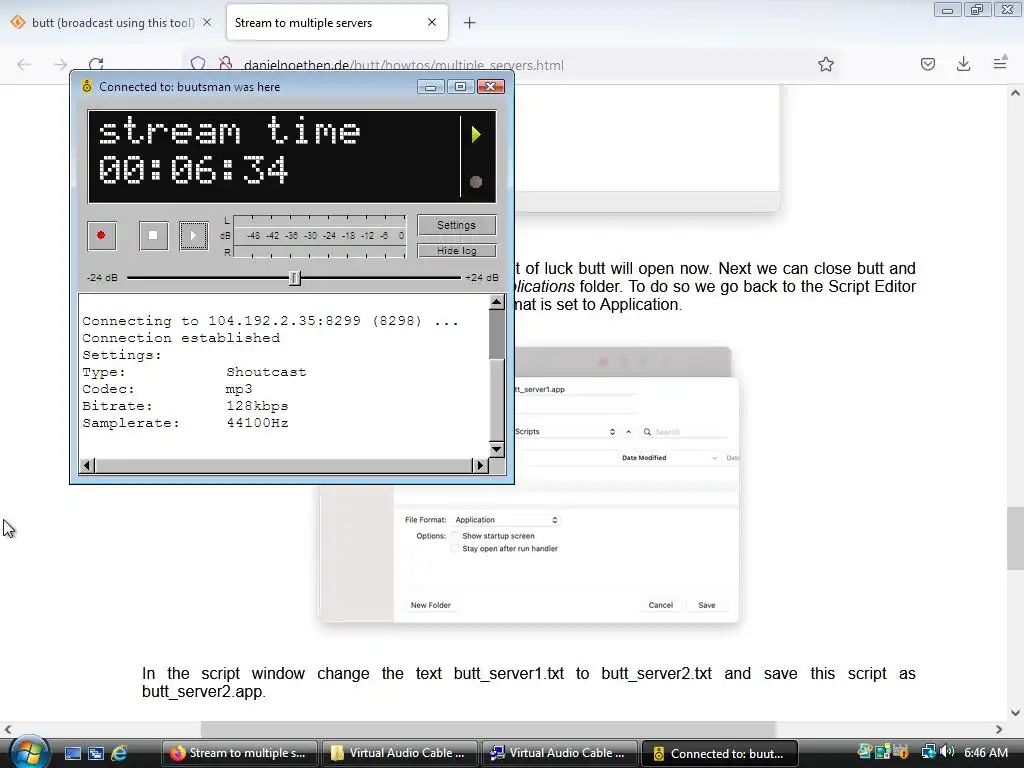Click the red record button in butt
1024x768 pixels.
(101, 236)
